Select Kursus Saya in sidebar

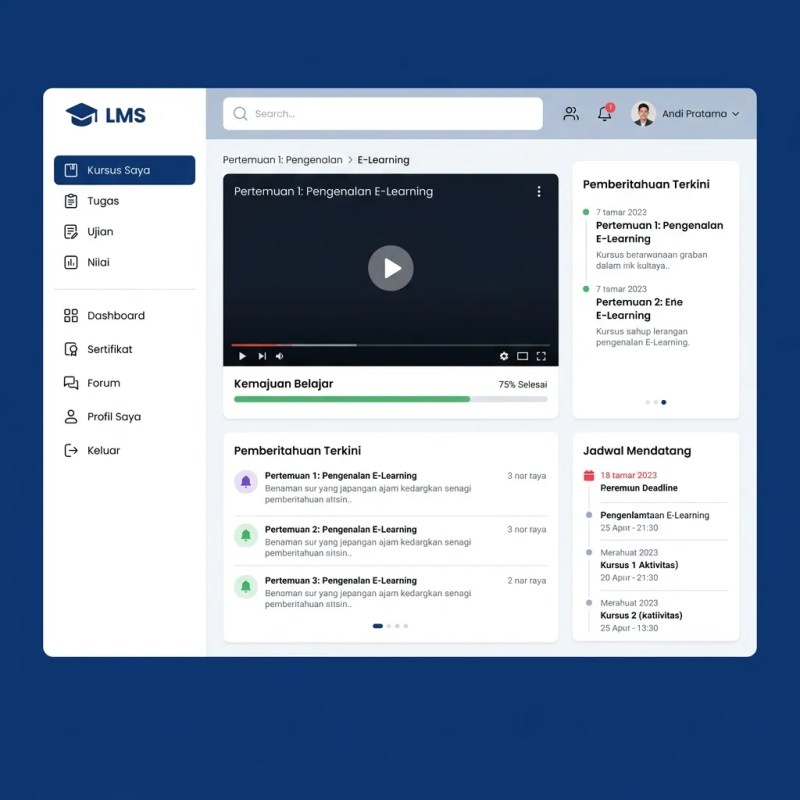coord(124,170)
